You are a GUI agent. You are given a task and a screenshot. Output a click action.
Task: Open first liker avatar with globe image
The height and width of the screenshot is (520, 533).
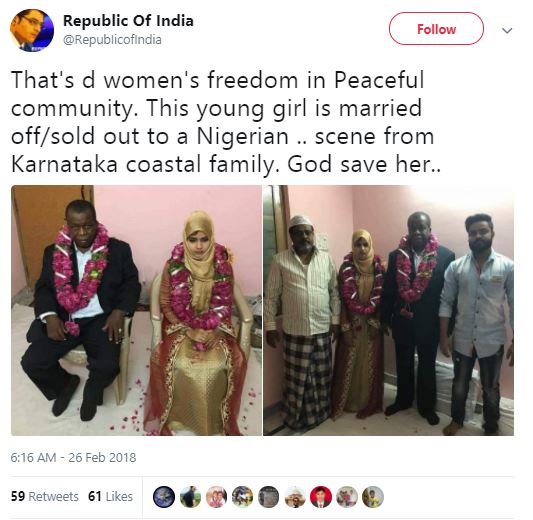coord(164,497)
